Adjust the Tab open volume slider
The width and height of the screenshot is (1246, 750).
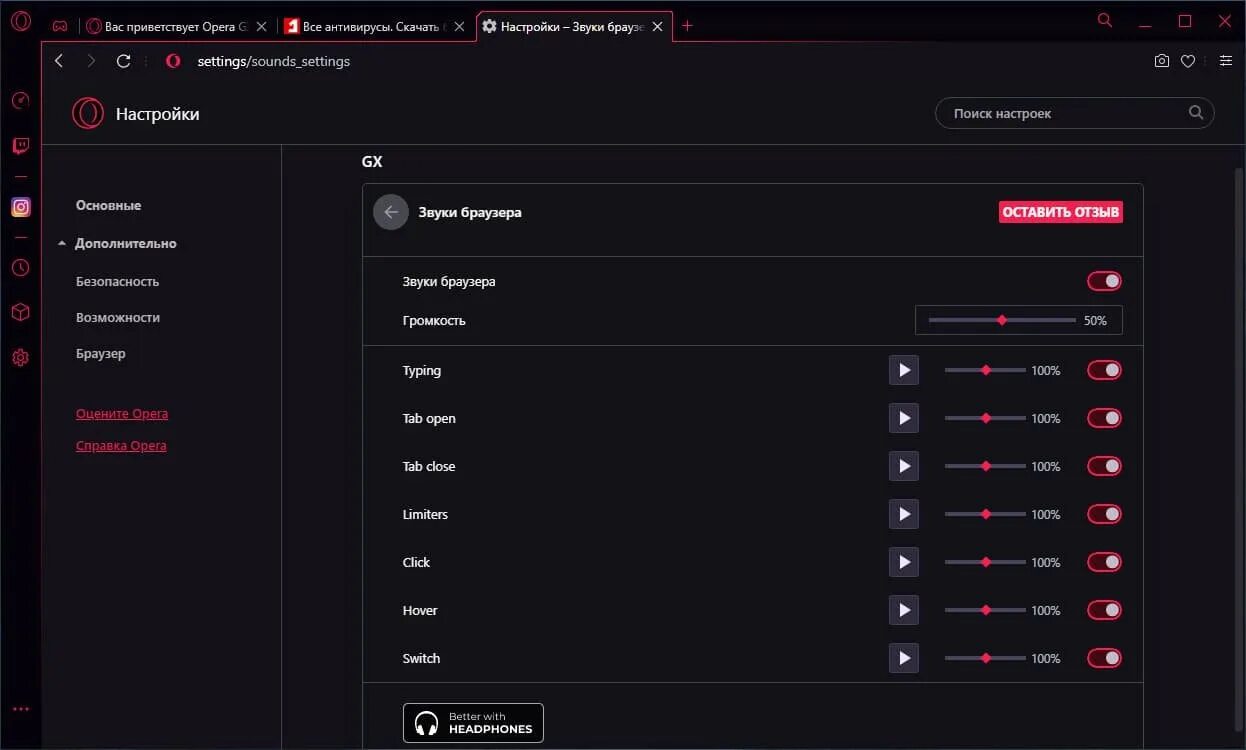(986, 418)
